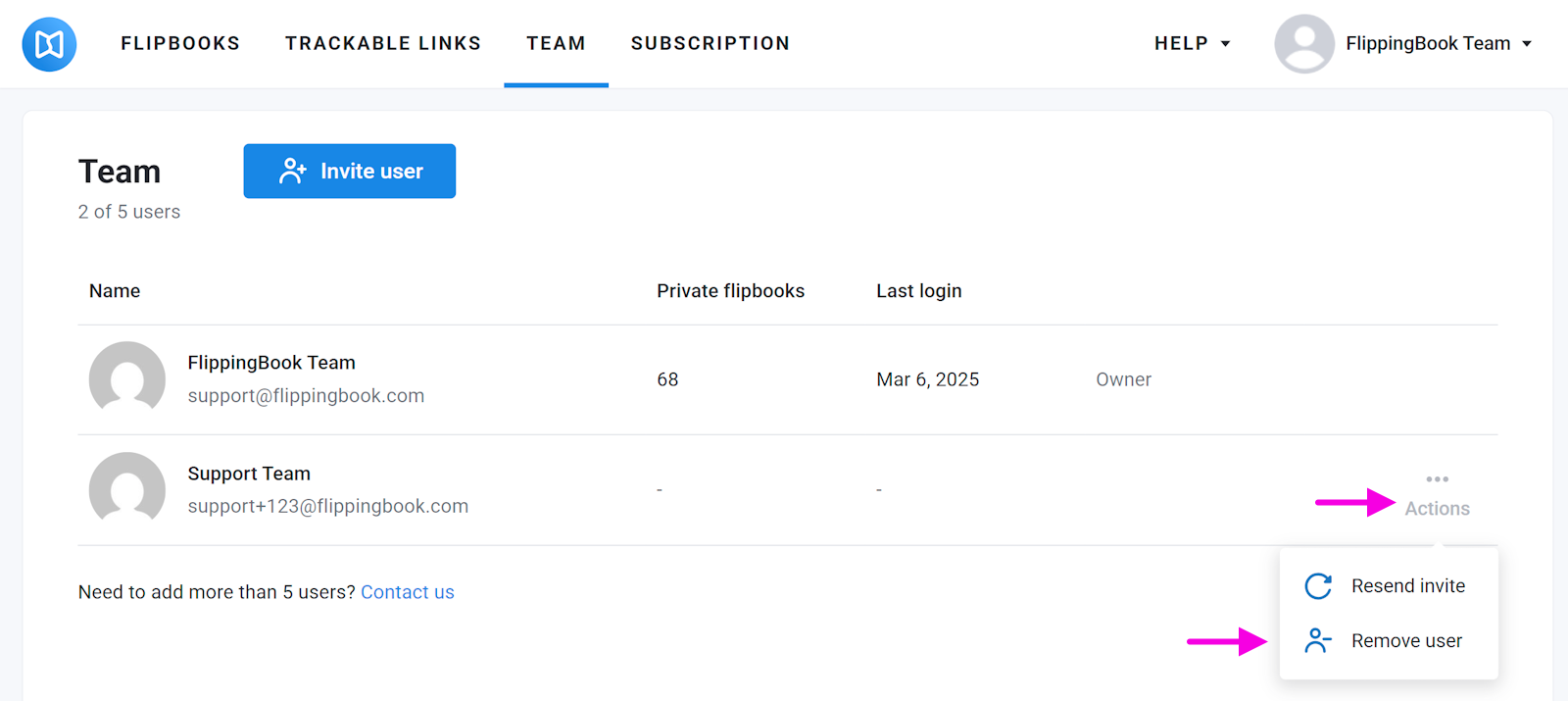Open the FLIPBOOKS tab
The image size is (1568, 701).
[x=180, y=43]
